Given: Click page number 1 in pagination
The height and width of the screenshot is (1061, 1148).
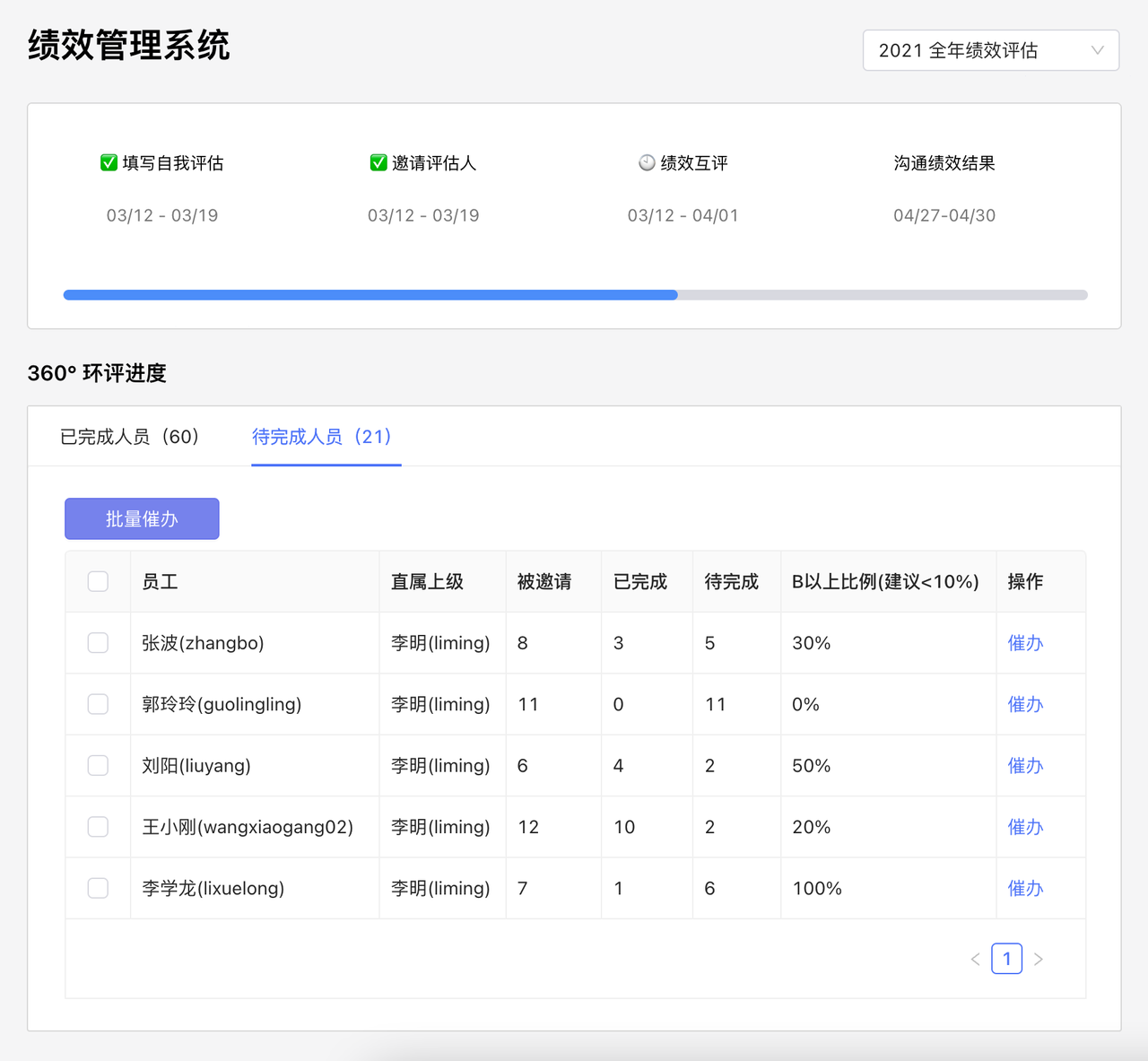Looking at the screenshot, I should tap(1006, 958).
